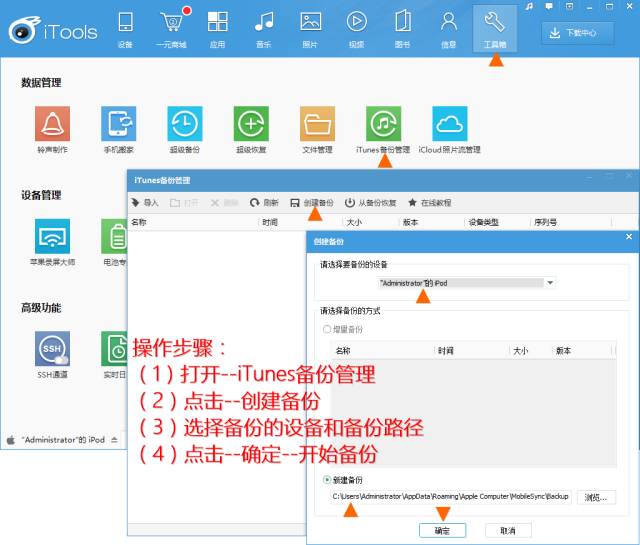Open the 视频 (Video) tab
The width and height of the screenshot is (640, 545).
tap(356, 30)
